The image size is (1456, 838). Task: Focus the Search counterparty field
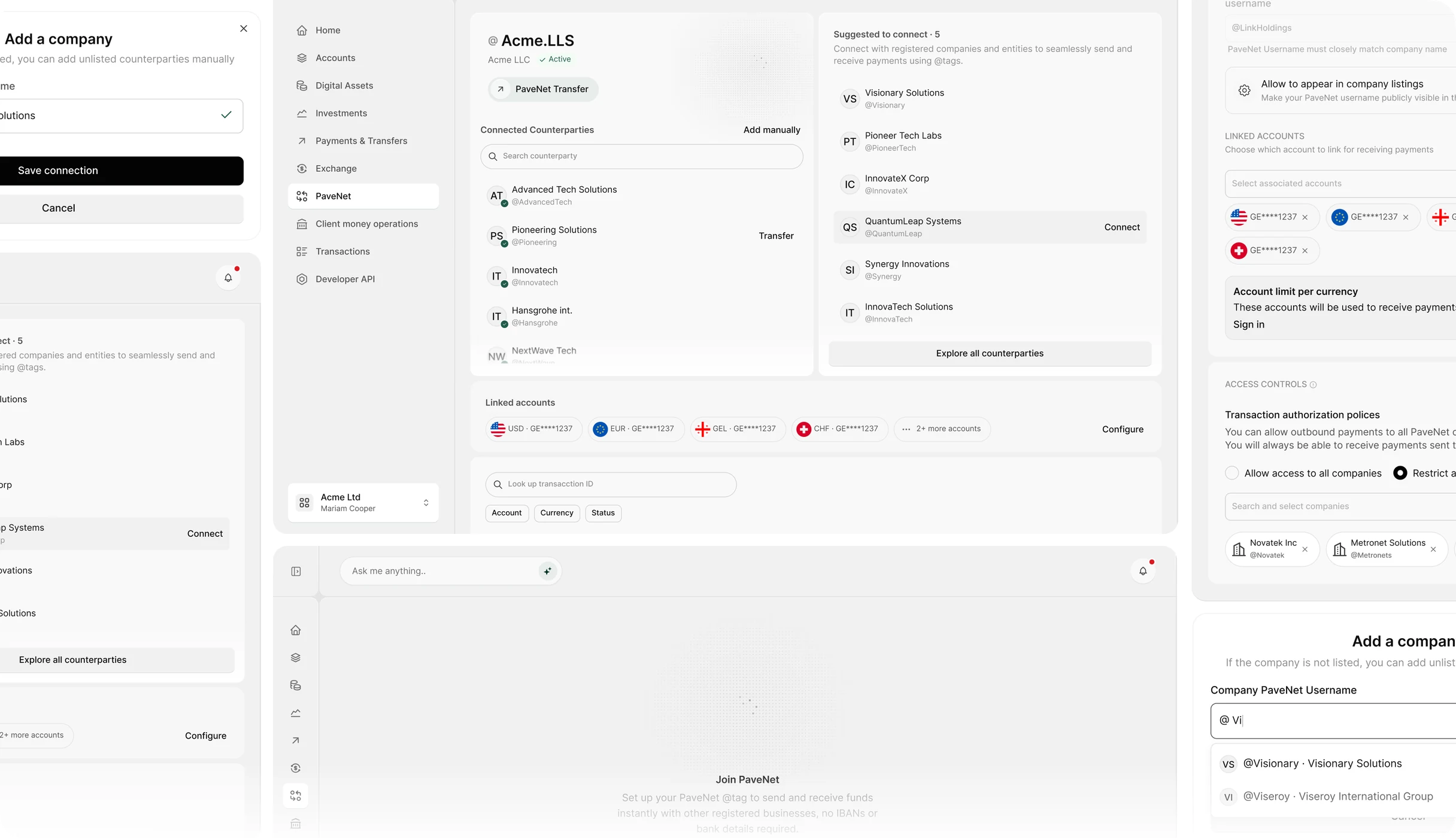pyautogui.click(x=641, y=156)
